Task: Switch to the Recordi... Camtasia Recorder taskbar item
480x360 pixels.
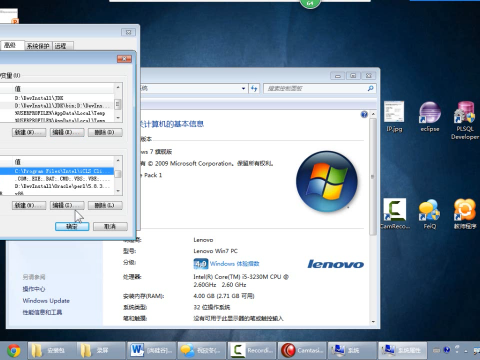Action: (251, 350)
